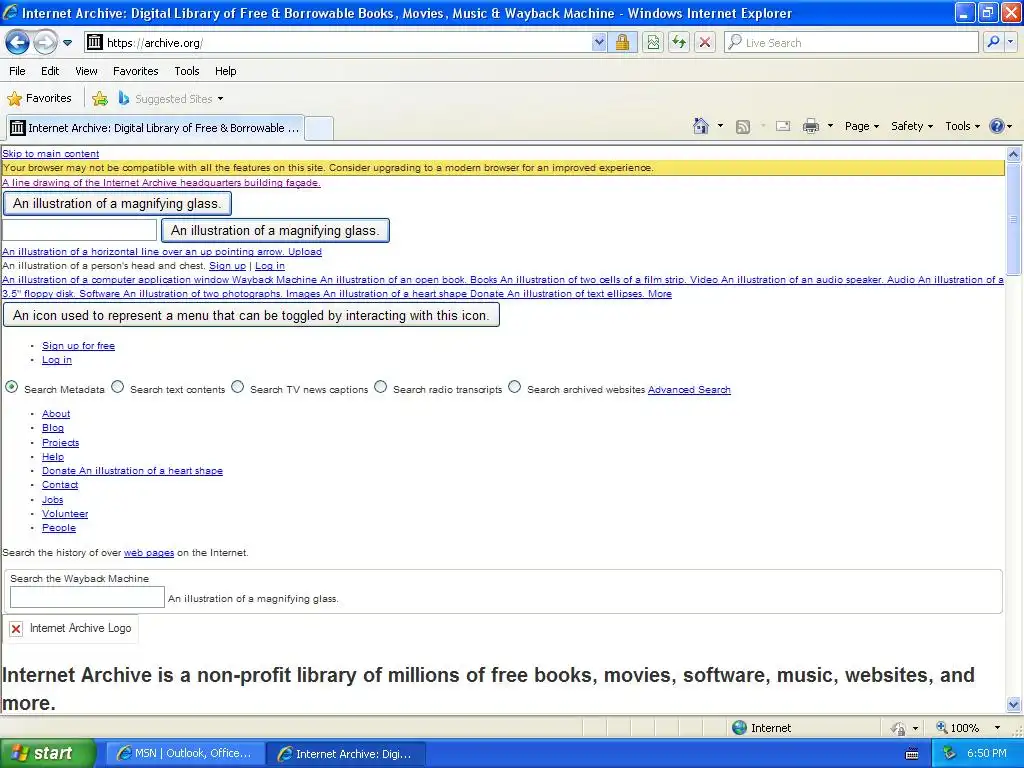Open the 100% zoom level dropdown
This screenshot has height=768, width=1024.
997,728
